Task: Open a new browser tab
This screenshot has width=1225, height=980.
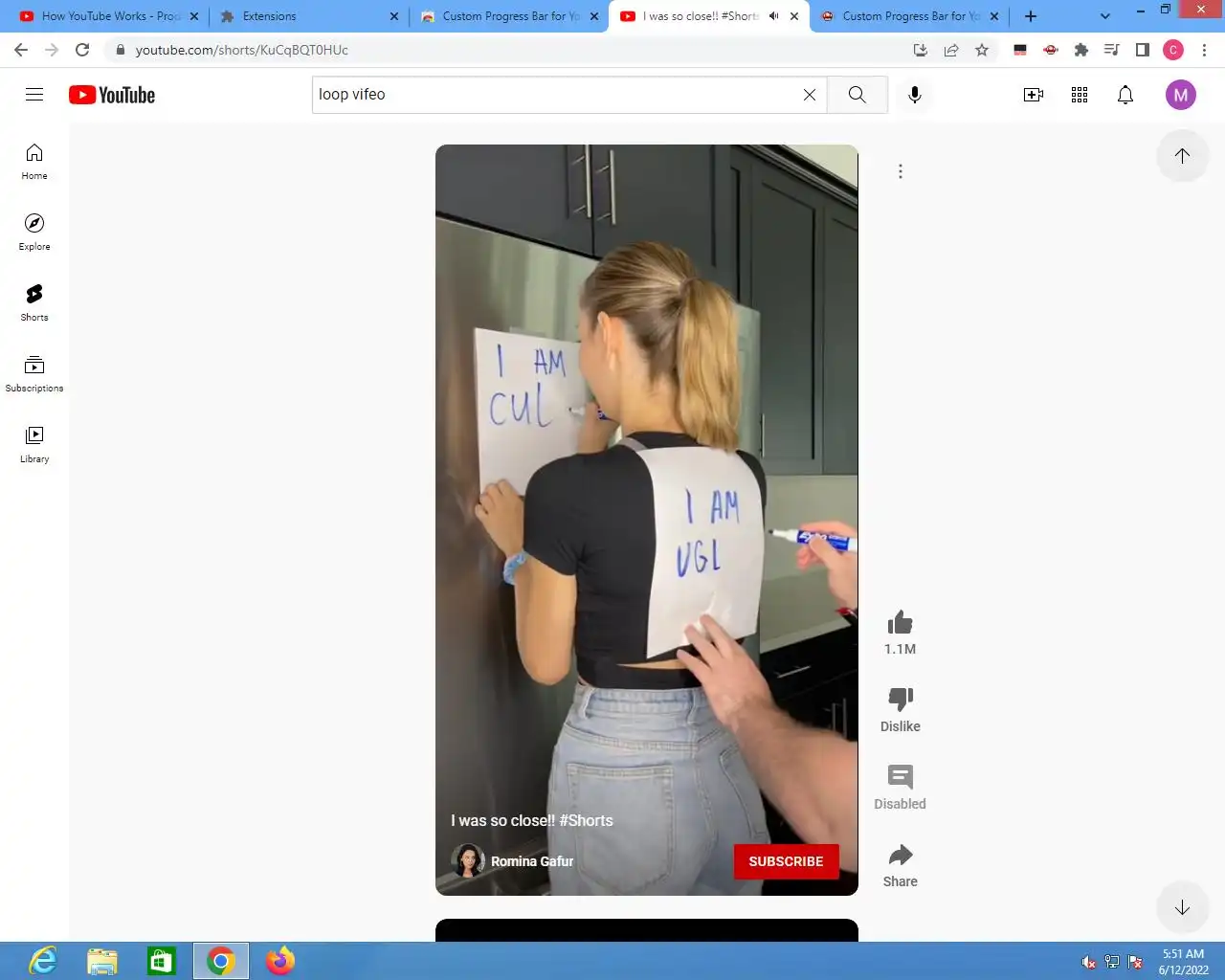Action: pyautogui.click(x=1031, y=16)
